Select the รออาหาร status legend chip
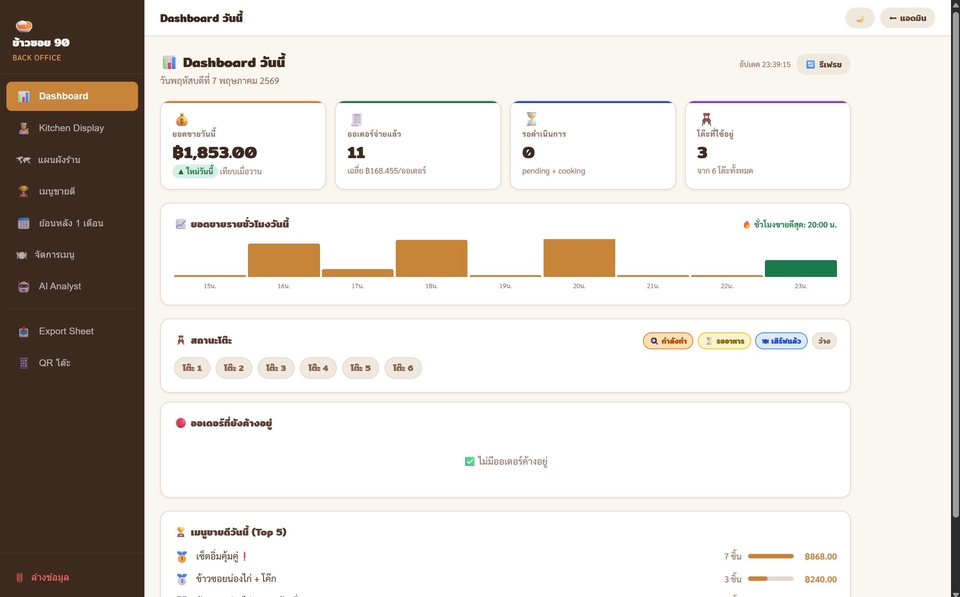The width and height of the screenshot is (960, 597). pos(724,341)
